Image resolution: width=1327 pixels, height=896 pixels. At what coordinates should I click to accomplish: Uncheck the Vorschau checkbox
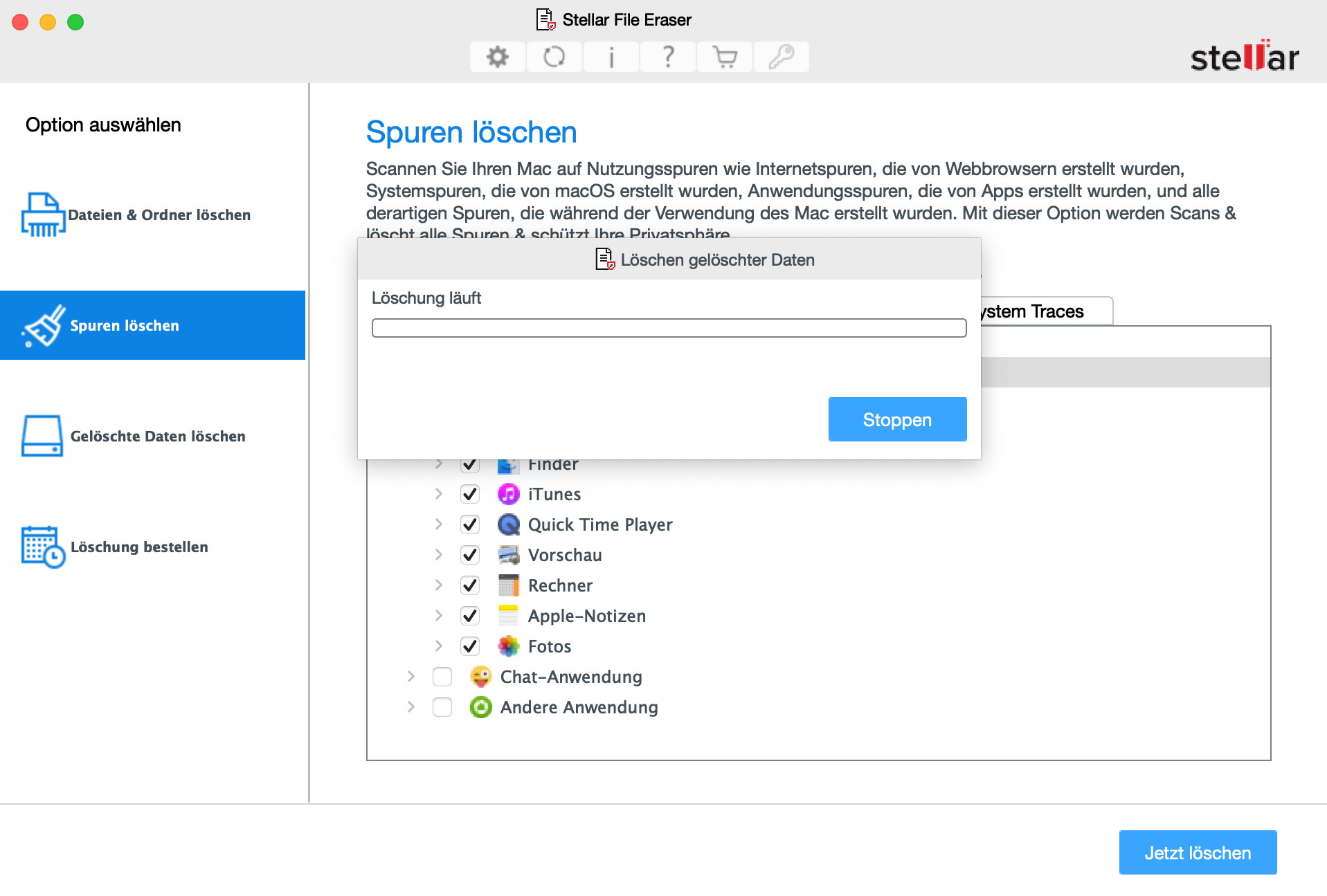[x=470, y=555]
